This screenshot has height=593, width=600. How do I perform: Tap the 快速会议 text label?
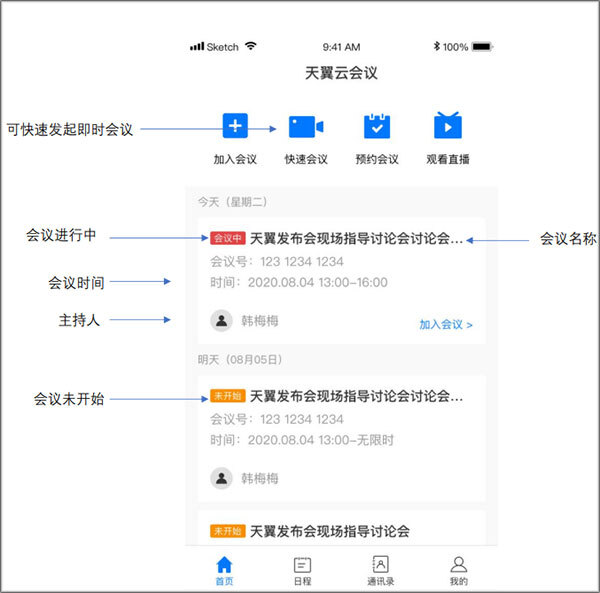tap(305, 159)
